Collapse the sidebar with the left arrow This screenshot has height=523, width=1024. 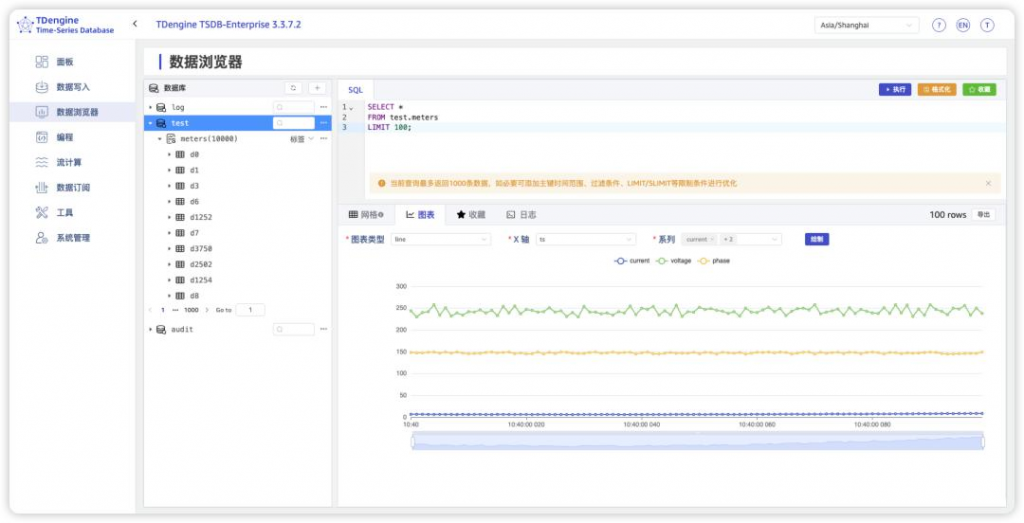[135, 24]
